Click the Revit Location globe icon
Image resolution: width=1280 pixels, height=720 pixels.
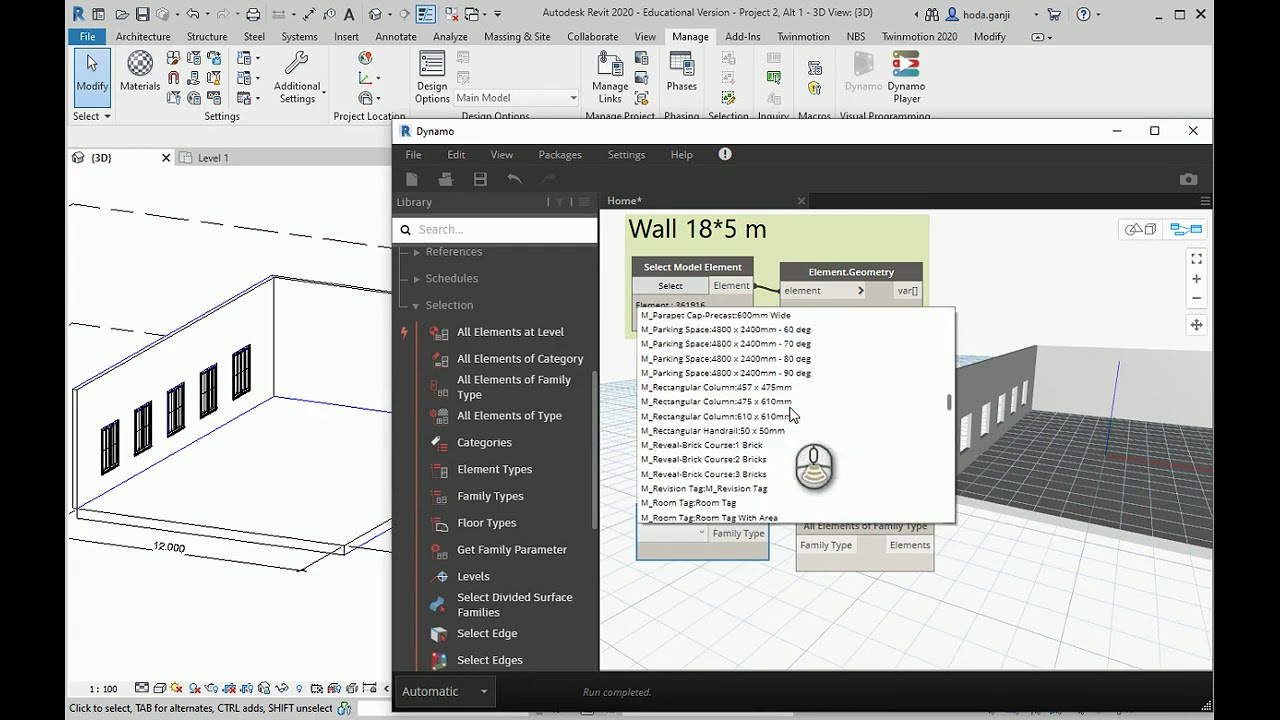365,58
